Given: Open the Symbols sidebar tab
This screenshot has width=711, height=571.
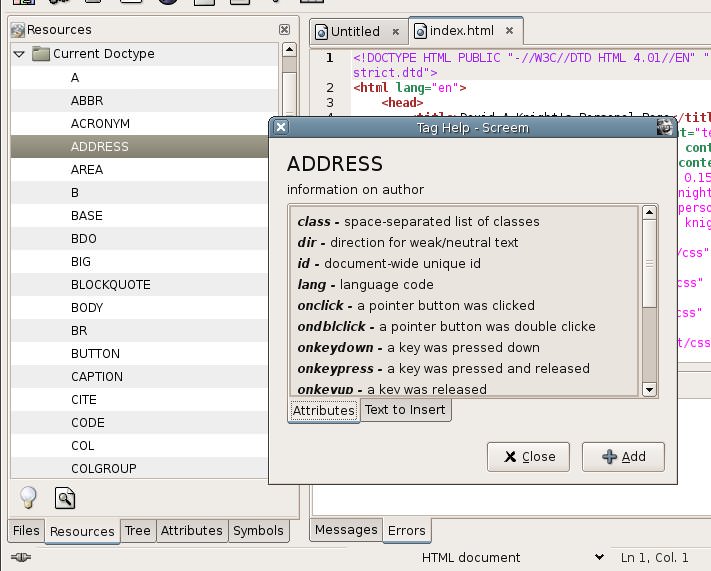Looking at the screenshot, I should click(x=258, y=531).
